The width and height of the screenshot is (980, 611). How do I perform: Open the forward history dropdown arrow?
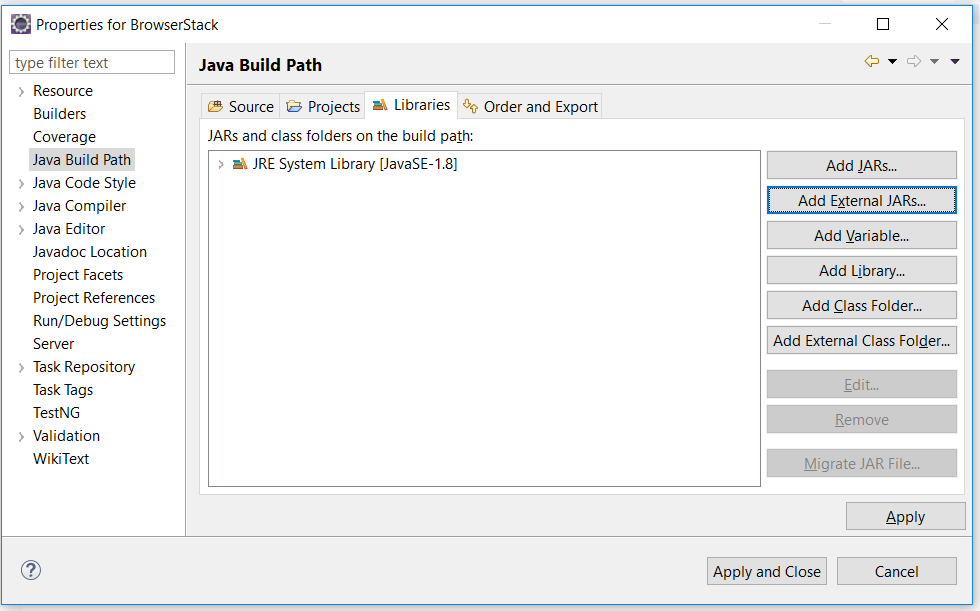pos(934,61)
